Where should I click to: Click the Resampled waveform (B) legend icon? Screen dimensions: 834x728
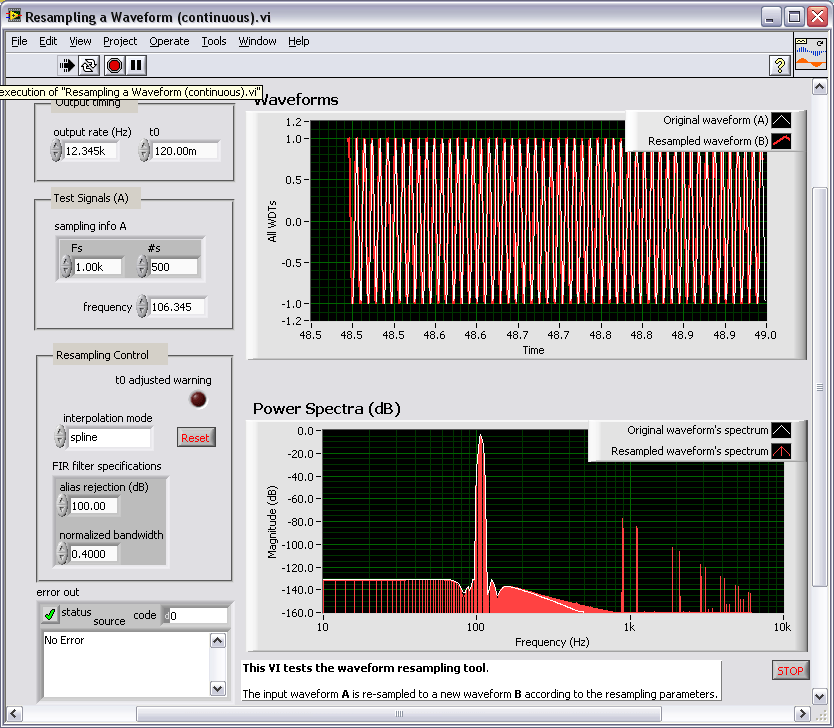coord(781,140)
